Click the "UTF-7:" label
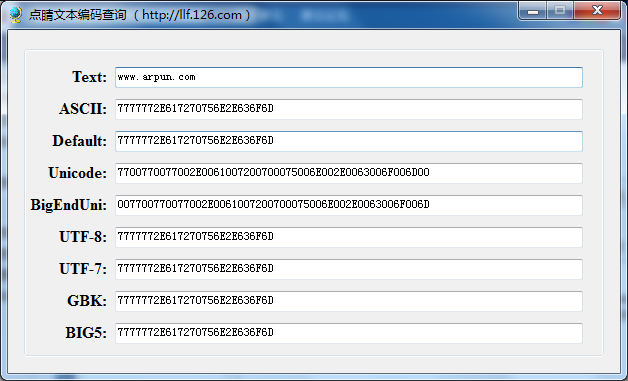 (83, 269)
